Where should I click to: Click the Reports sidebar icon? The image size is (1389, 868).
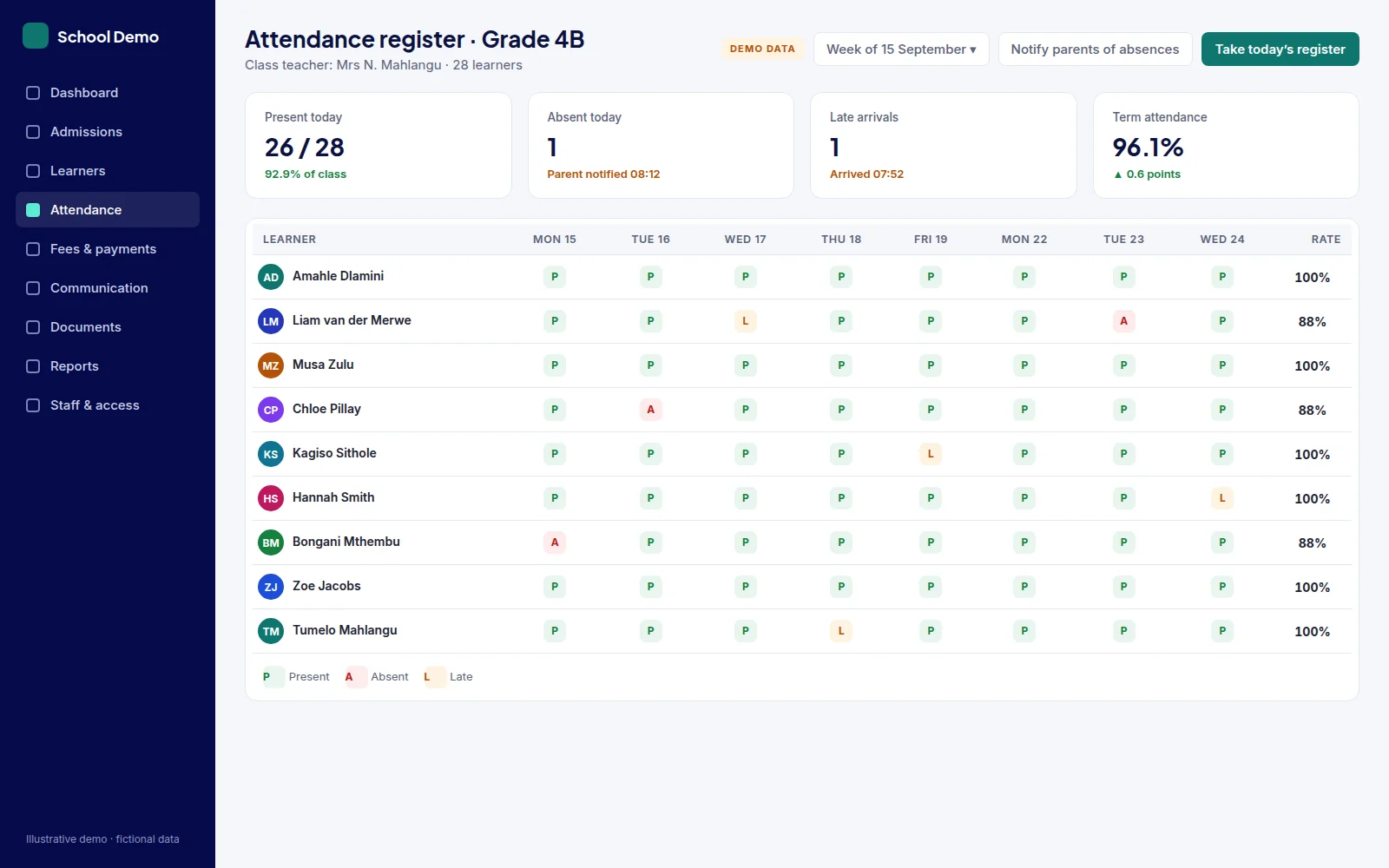pyautogui.click(x=33, y=366)
